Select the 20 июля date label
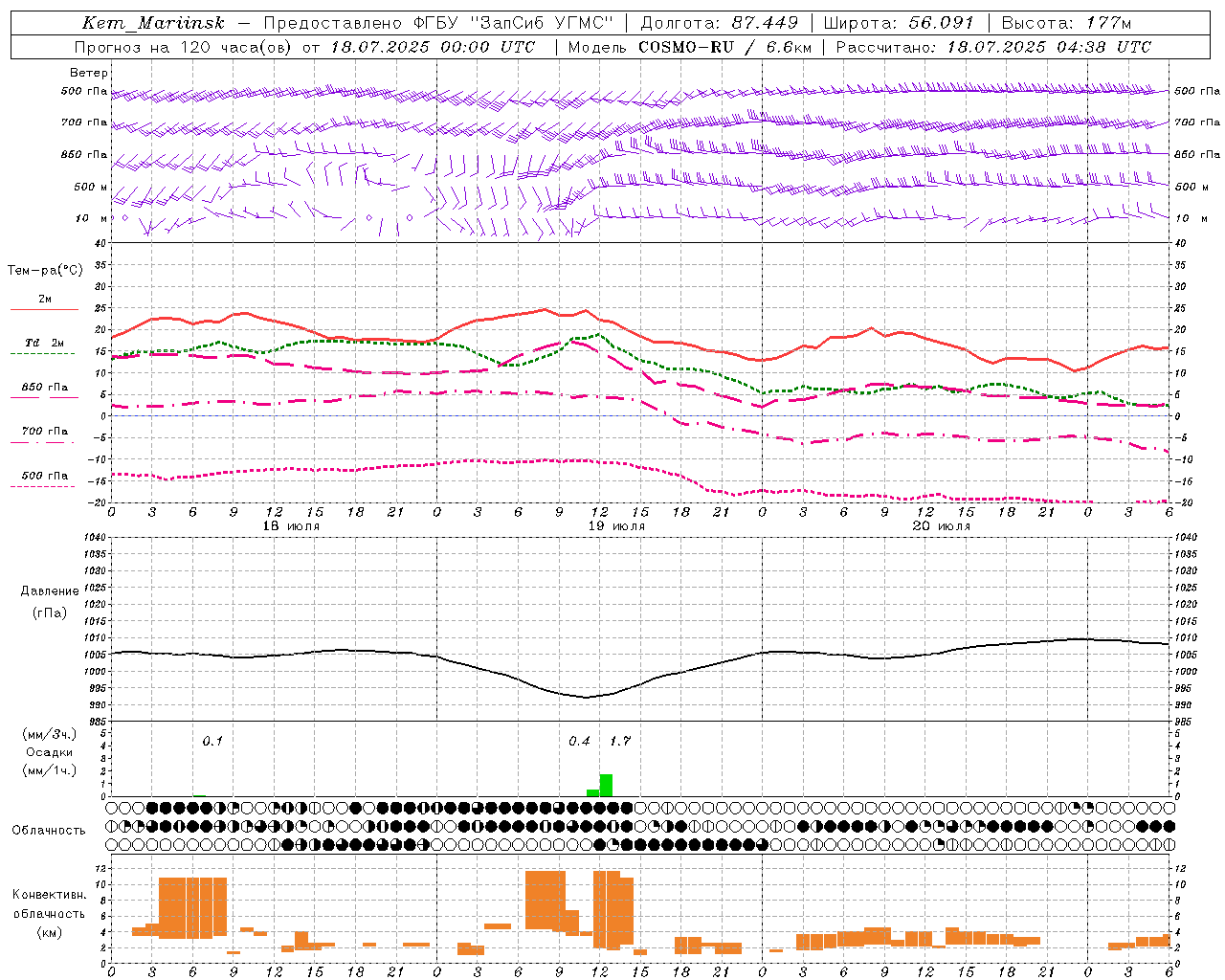The width and height of the screenshot is (1225, 980). tap(942, 526)
